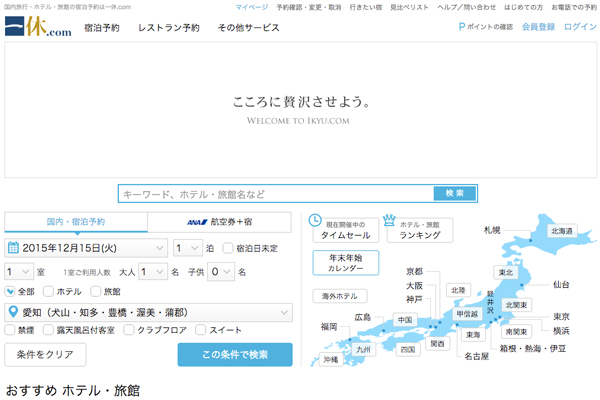Click 会員登録 link

(x=538, y=27)
